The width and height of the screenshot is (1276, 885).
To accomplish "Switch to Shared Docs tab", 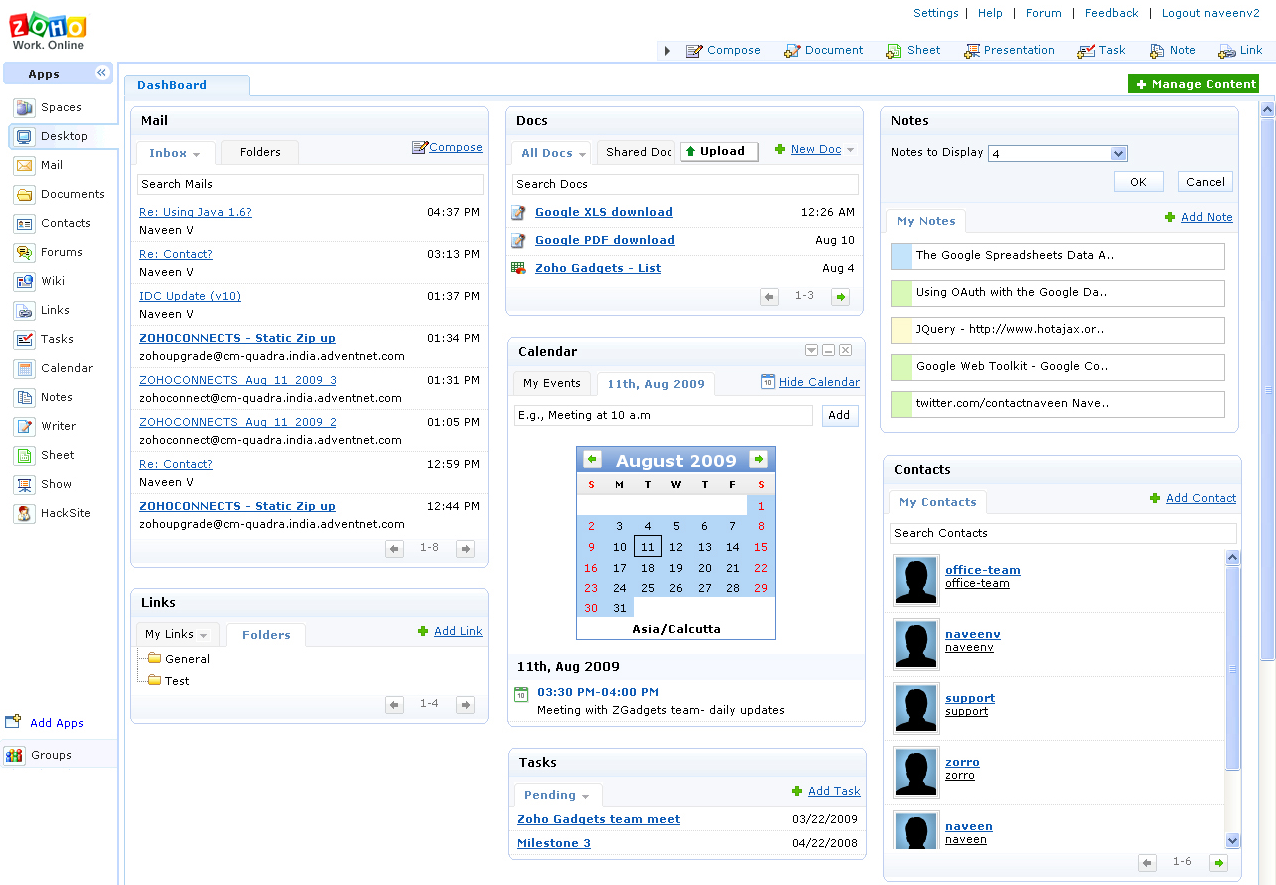I will [637, 152].
